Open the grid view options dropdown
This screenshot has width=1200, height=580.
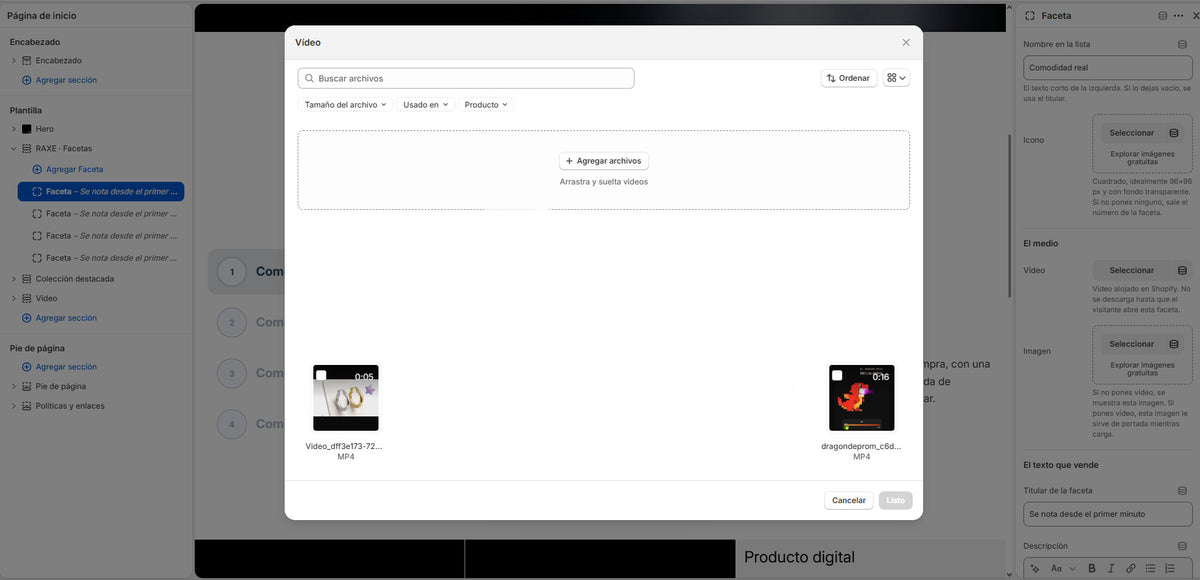point(896,78)
